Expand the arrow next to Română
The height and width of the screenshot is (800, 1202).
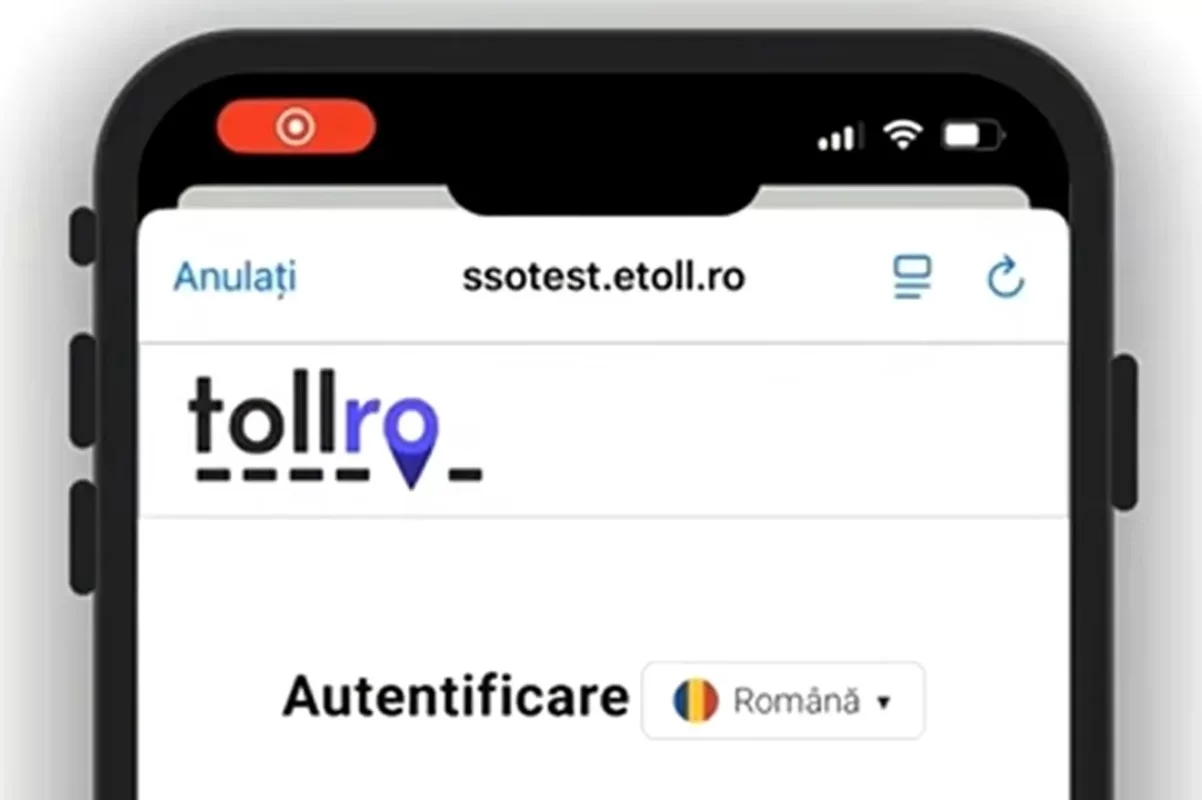pos(883,703)
